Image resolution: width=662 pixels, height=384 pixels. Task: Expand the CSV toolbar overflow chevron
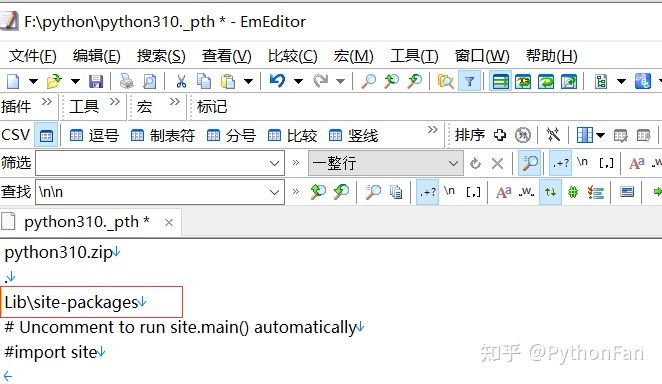[433, 130]
